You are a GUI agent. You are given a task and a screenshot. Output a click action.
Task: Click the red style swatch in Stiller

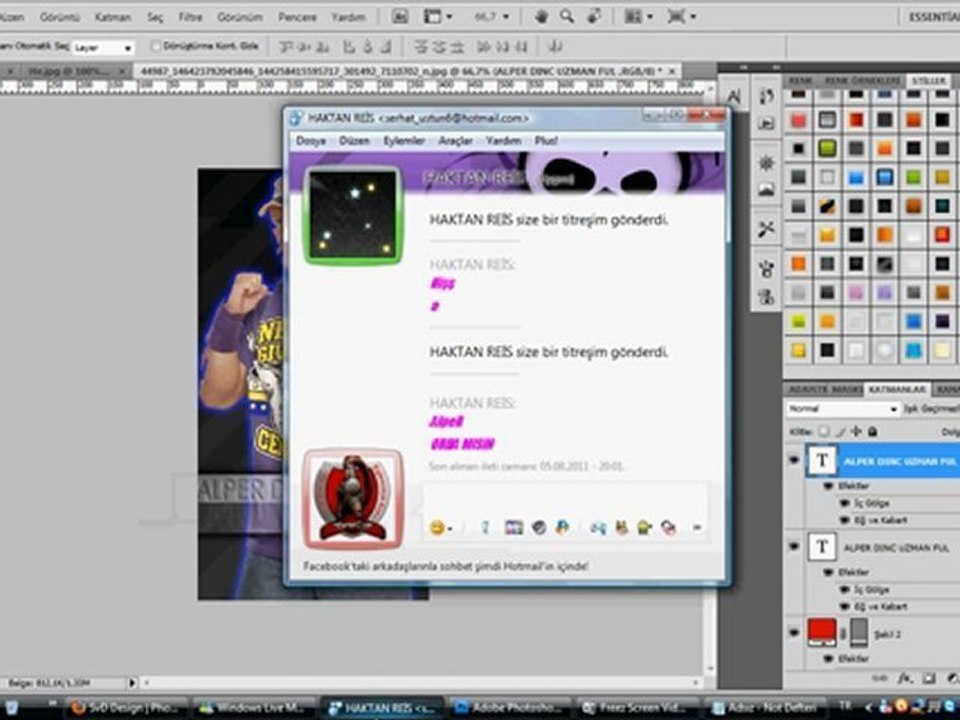798,121
